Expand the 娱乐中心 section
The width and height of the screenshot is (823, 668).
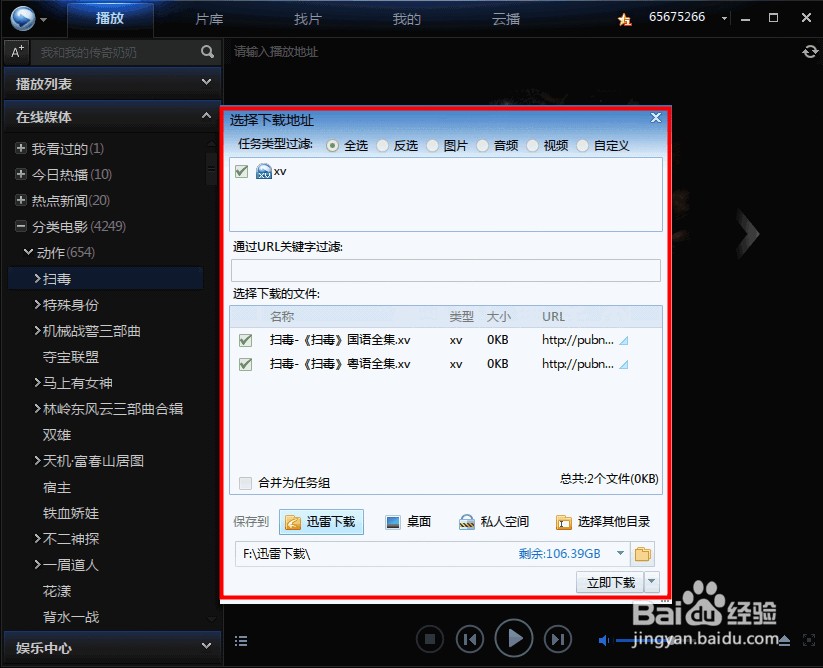click(206, 646)
